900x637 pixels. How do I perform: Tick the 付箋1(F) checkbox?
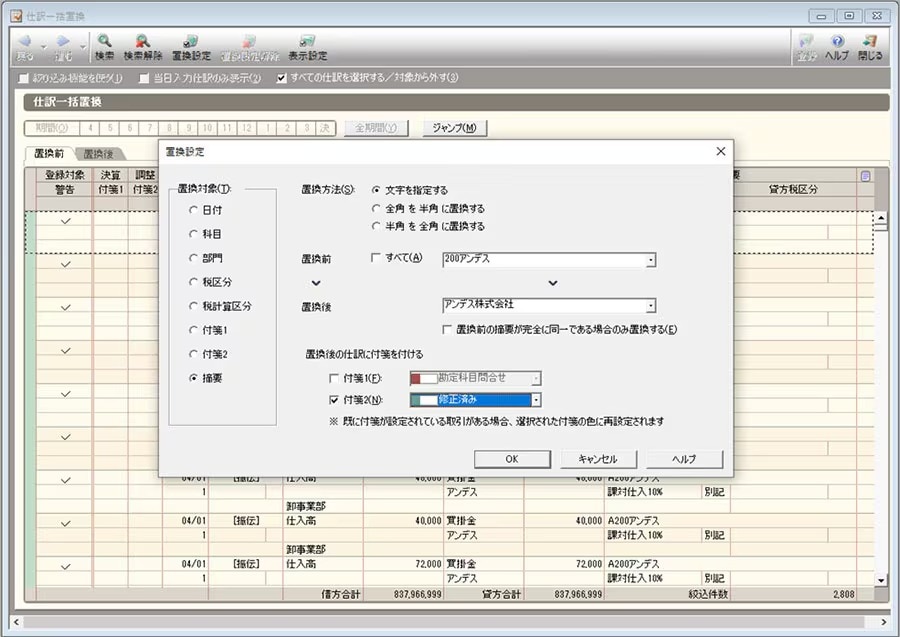coord(334,378)
